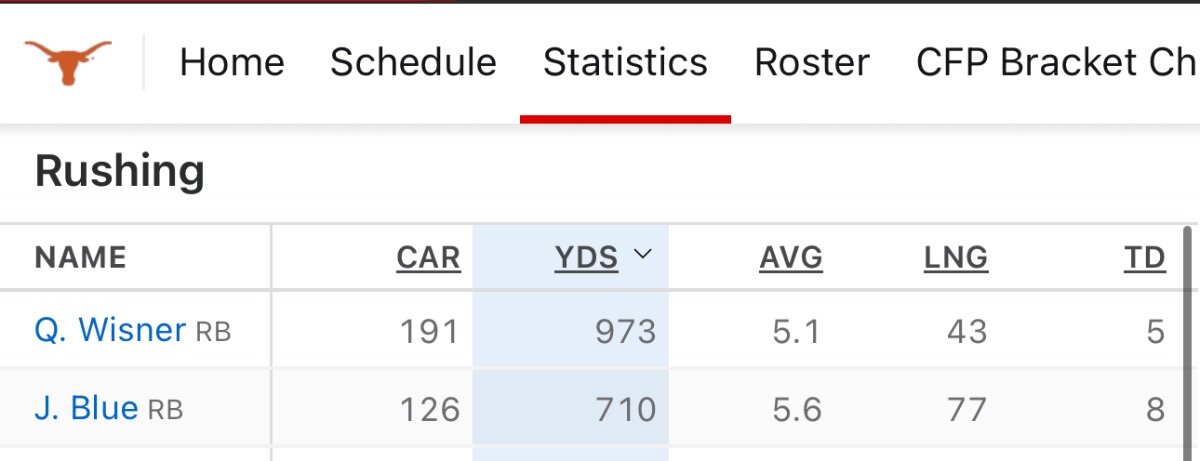Go to the Roster tab
This screenshot has width=1200, height=461.
812,62
